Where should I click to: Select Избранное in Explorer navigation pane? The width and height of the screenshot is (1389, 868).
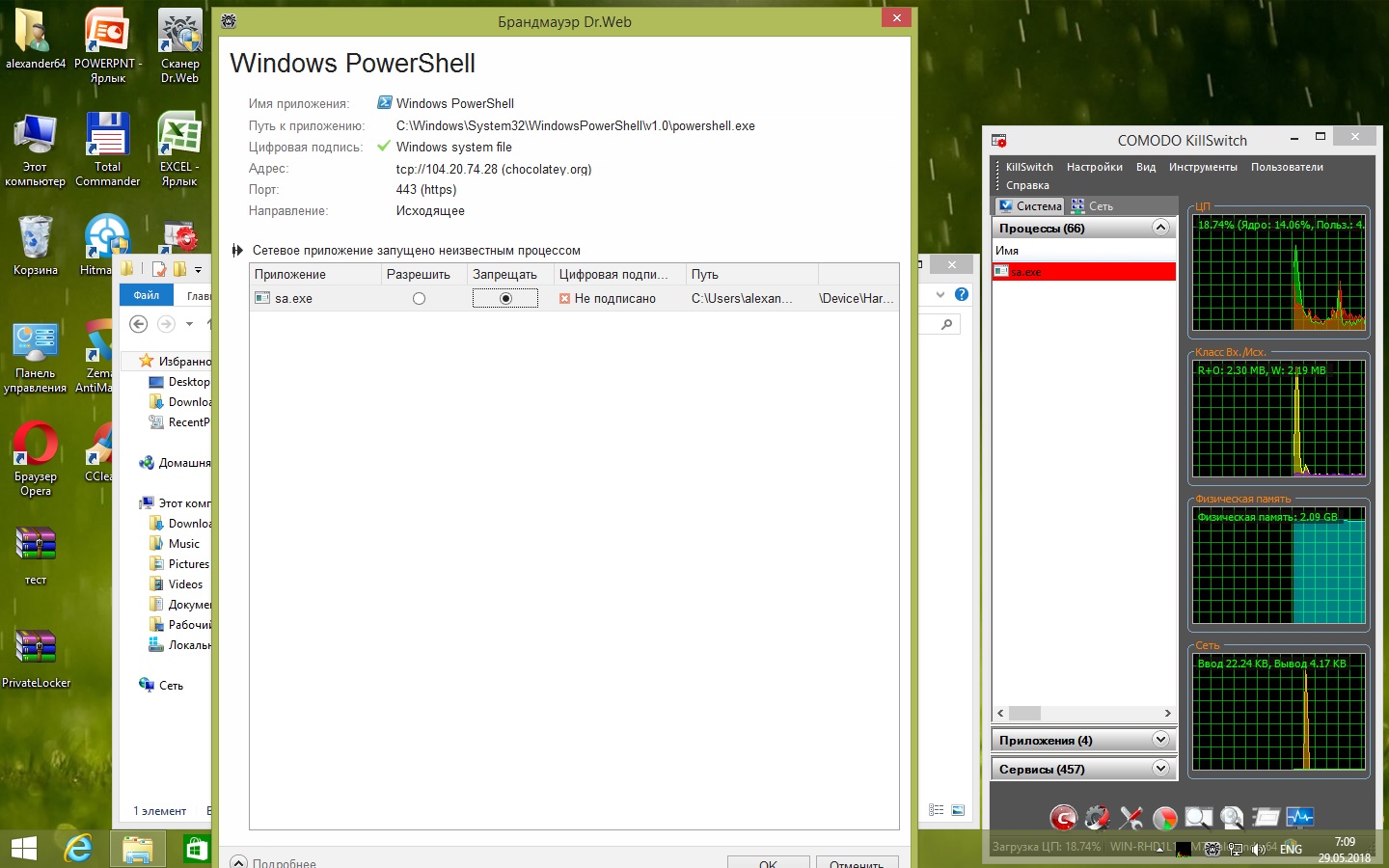pyautogui.click(x=174, y=361)
